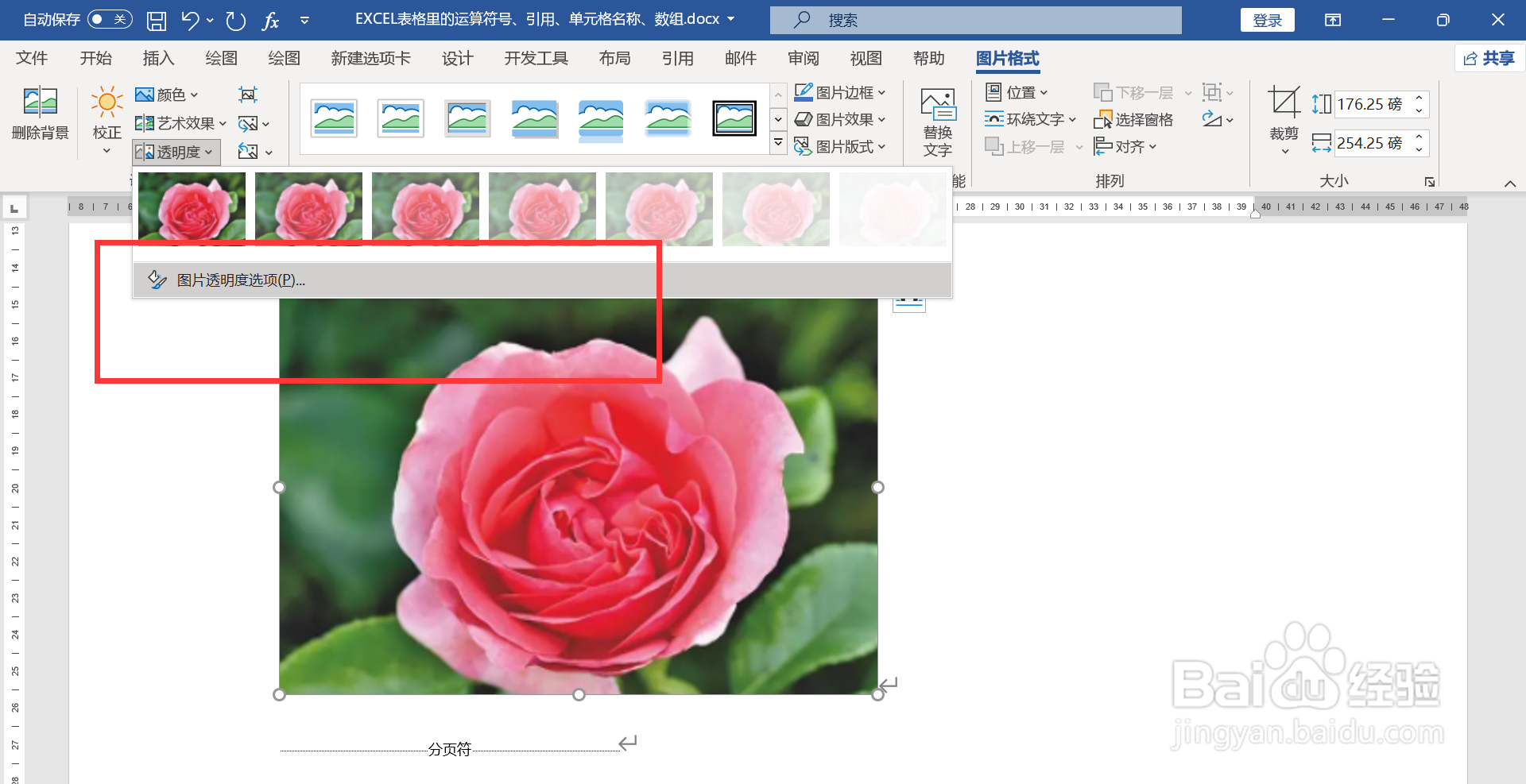Open the 图片边框 picture border dropdown
1526x784 pixels.
[840, 93]
